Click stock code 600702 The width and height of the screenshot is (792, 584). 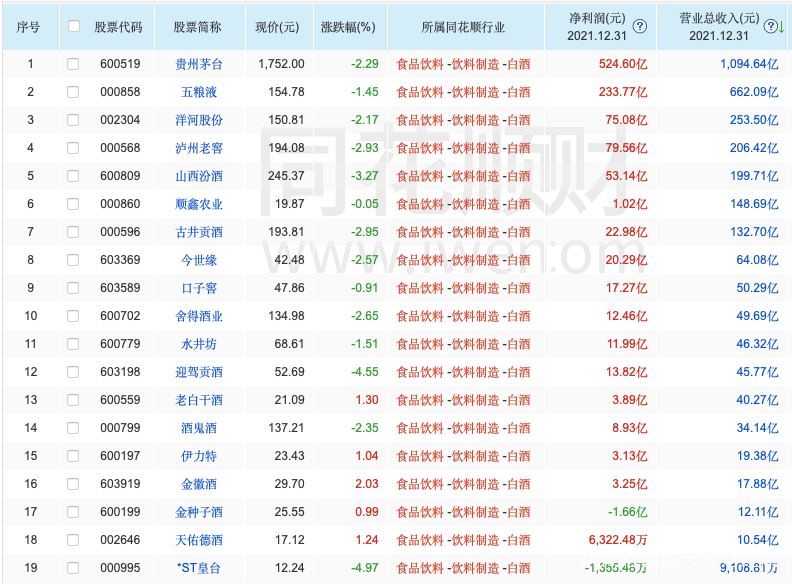point(120,316)
